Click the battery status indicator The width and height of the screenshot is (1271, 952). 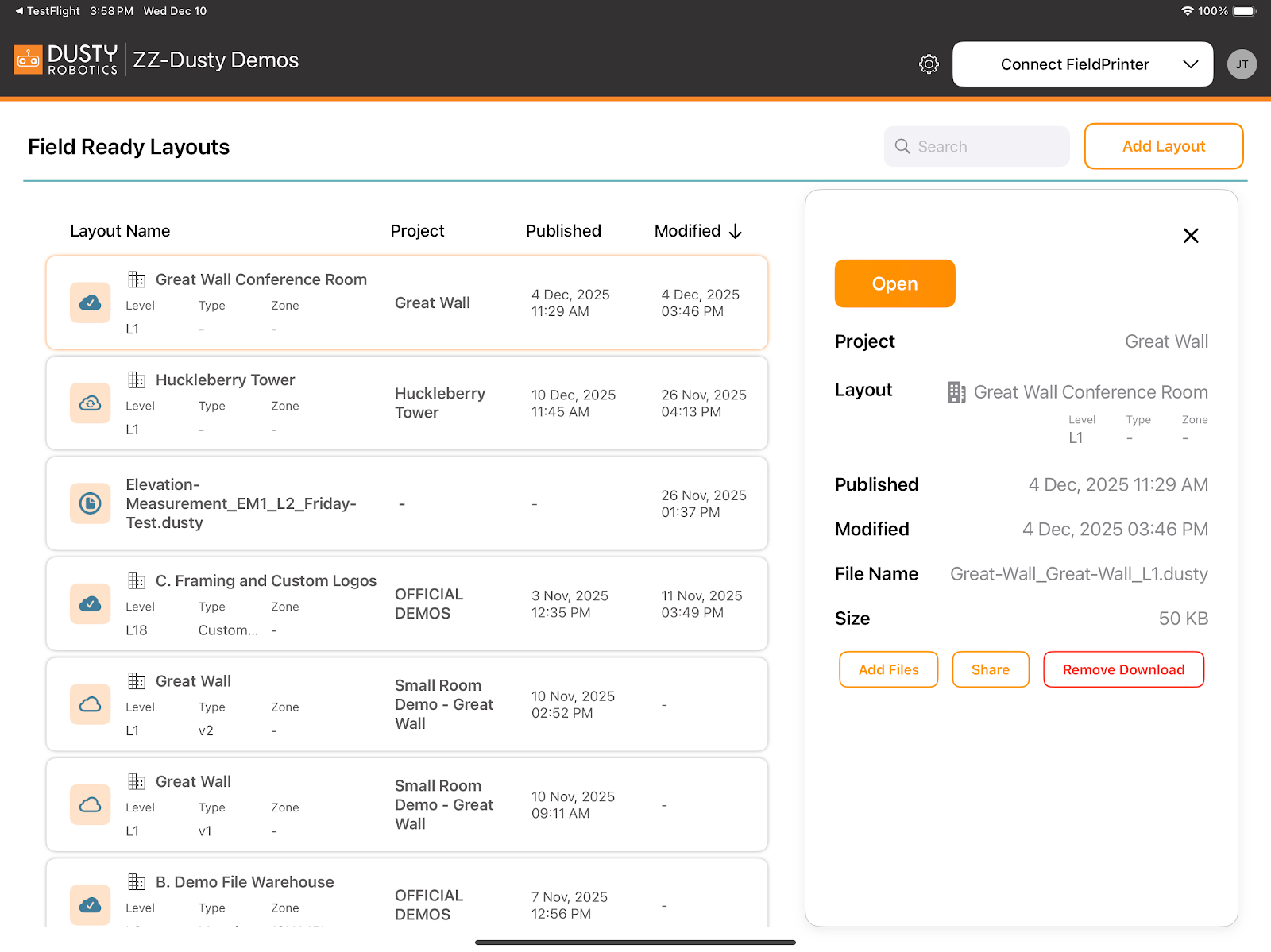pyautogui.click(x=1245, y=11)
